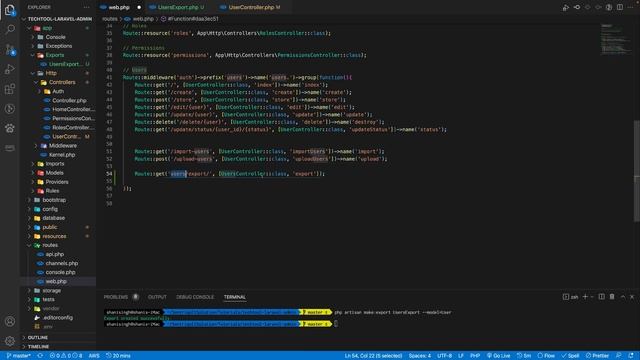This screenshot has height=360, width=640.
Task: Change Spaces: 4 indentation setting
Action: point(420,356)
